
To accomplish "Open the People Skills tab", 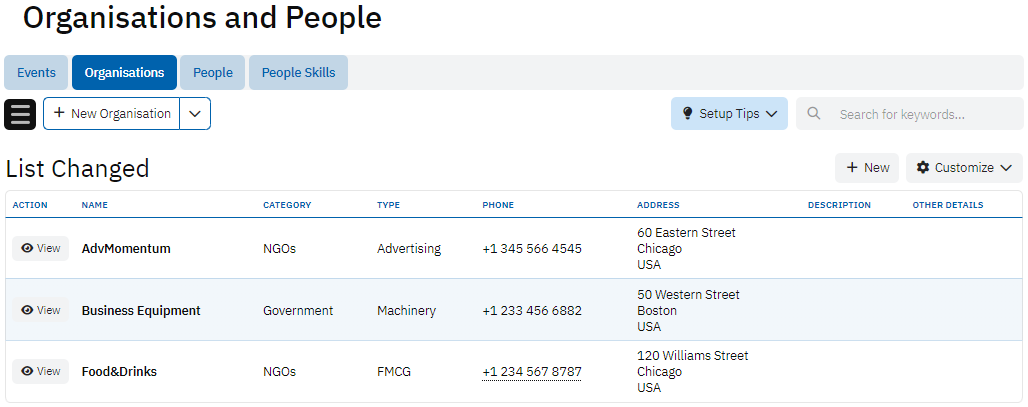I will (x=298, y=73).
